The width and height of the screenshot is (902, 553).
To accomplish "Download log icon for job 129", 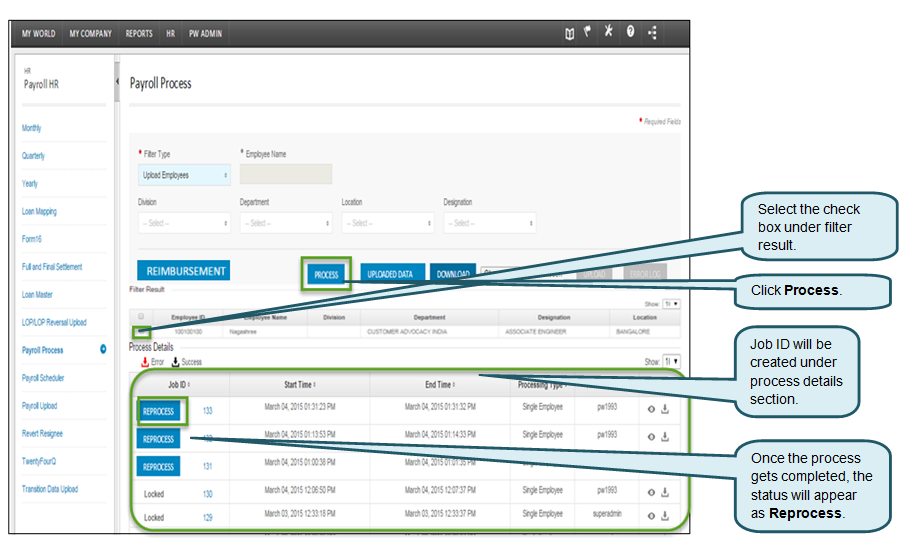I will 665,516.
